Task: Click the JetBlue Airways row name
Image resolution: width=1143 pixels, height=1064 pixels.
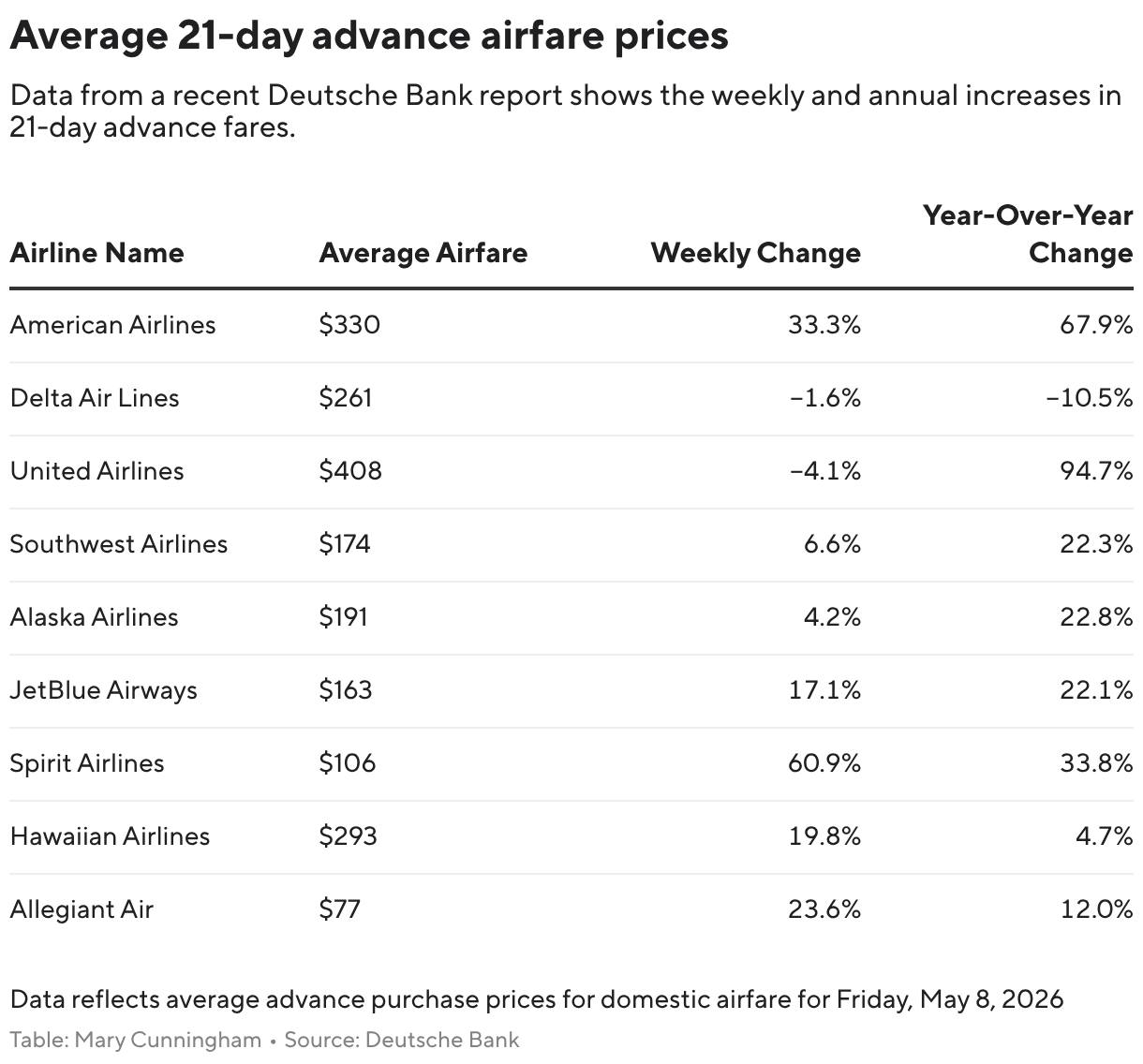Action: 104,690
